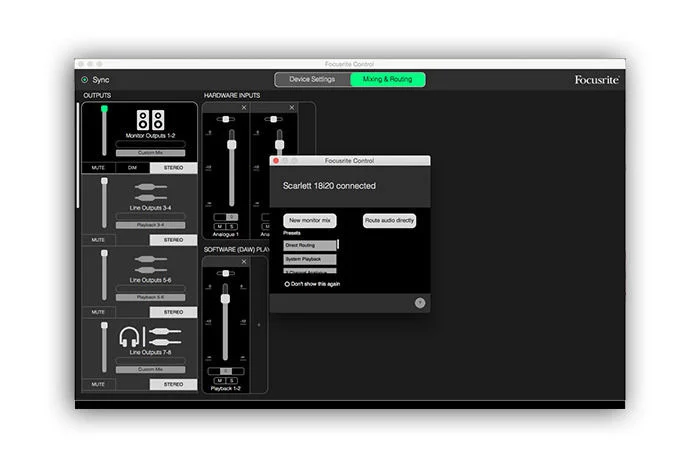Image resolution: width=700 pixels, height=471 pixels.
Task: Click the Analogue 1 fader handle
Action: (232, 145)
